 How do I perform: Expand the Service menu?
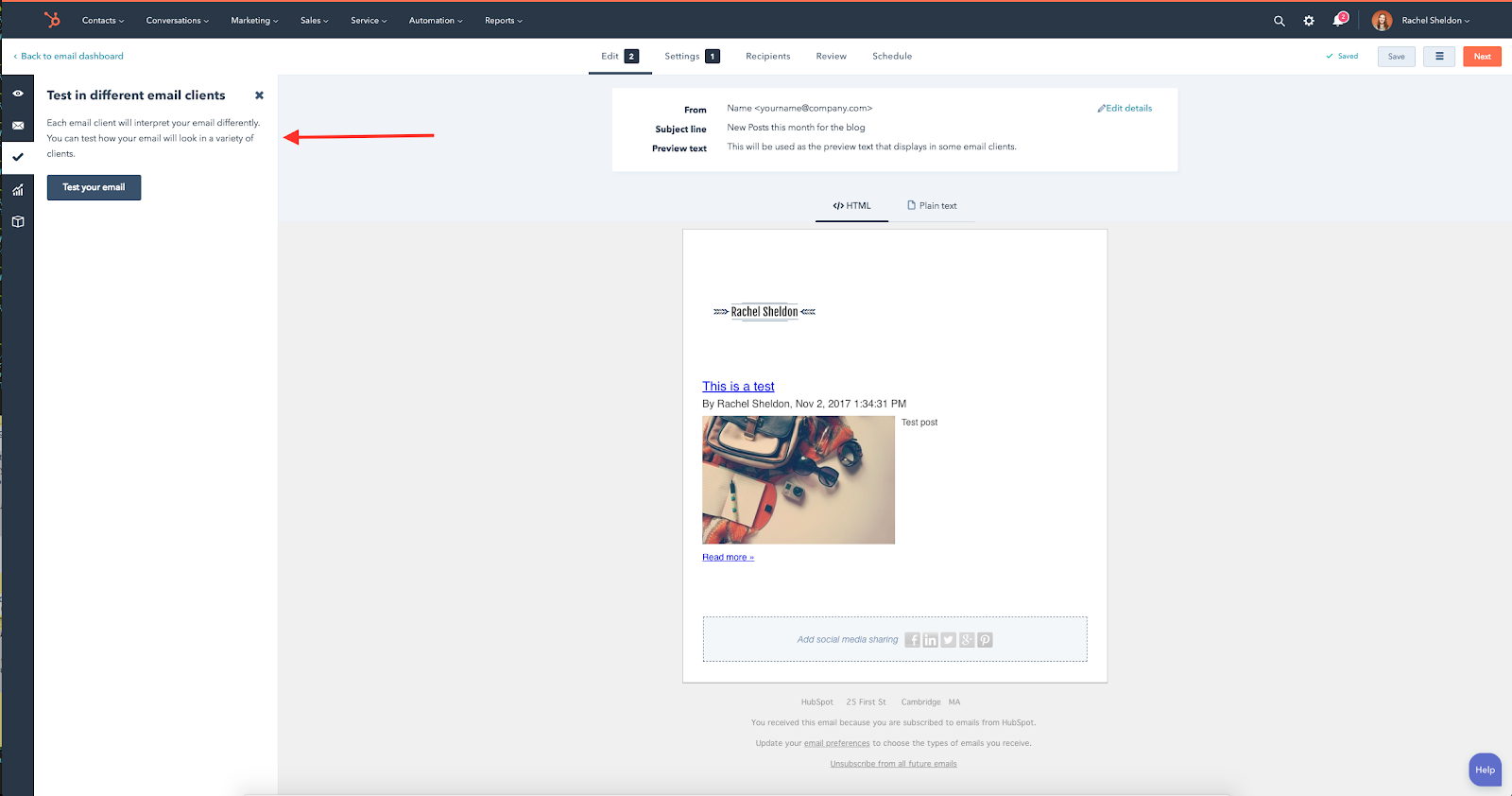coord(369,21)
